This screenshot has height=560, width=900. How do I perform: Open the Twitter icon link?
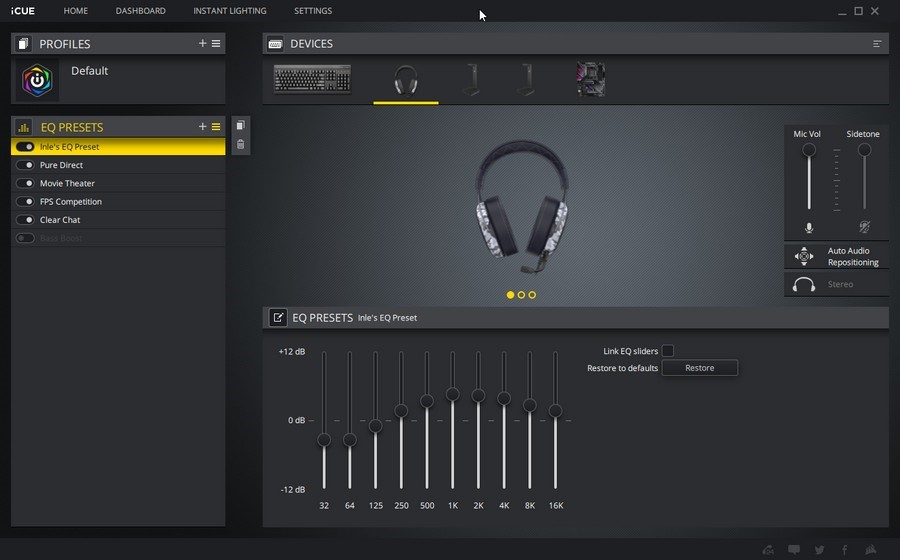pyautogui.click(x=819, y=550)
